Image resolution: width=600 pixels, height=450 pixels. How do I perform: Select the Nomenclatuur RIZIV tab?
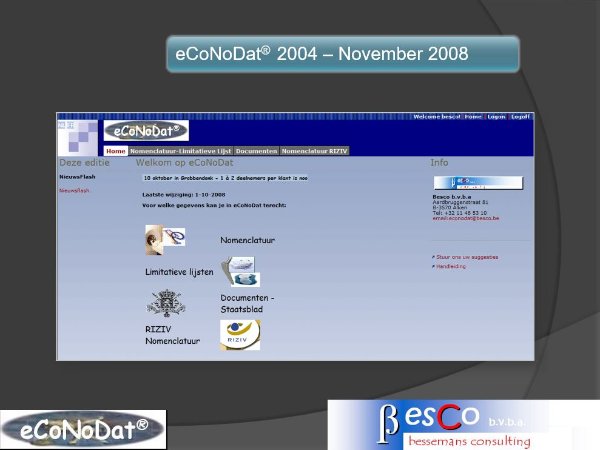(x=315, y=151)
